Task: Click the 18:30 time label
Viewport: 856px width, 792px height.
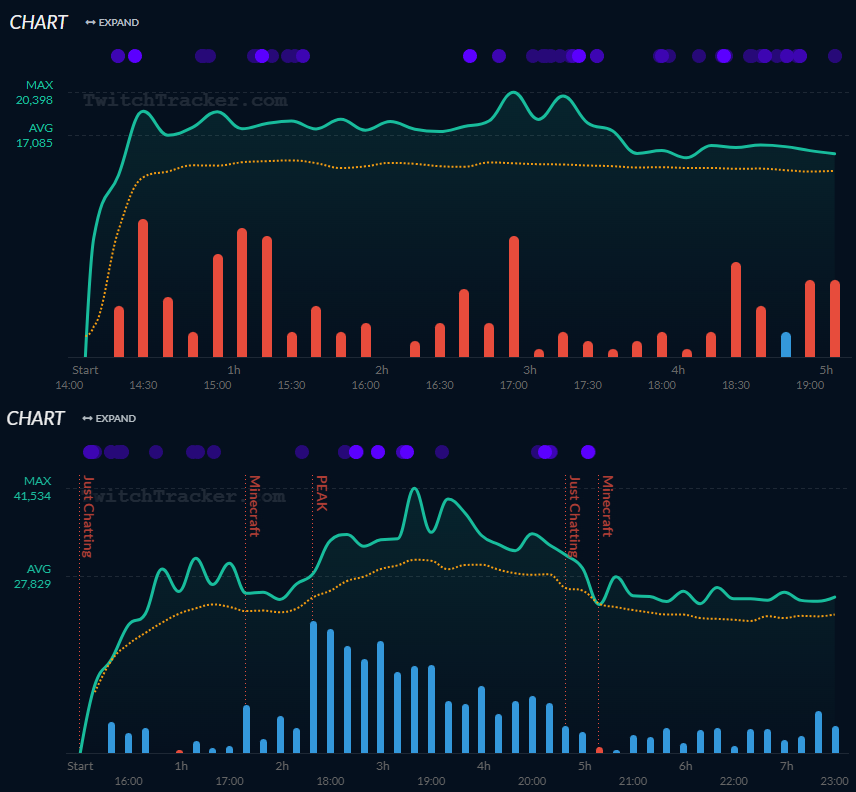Action: point(736,385)
